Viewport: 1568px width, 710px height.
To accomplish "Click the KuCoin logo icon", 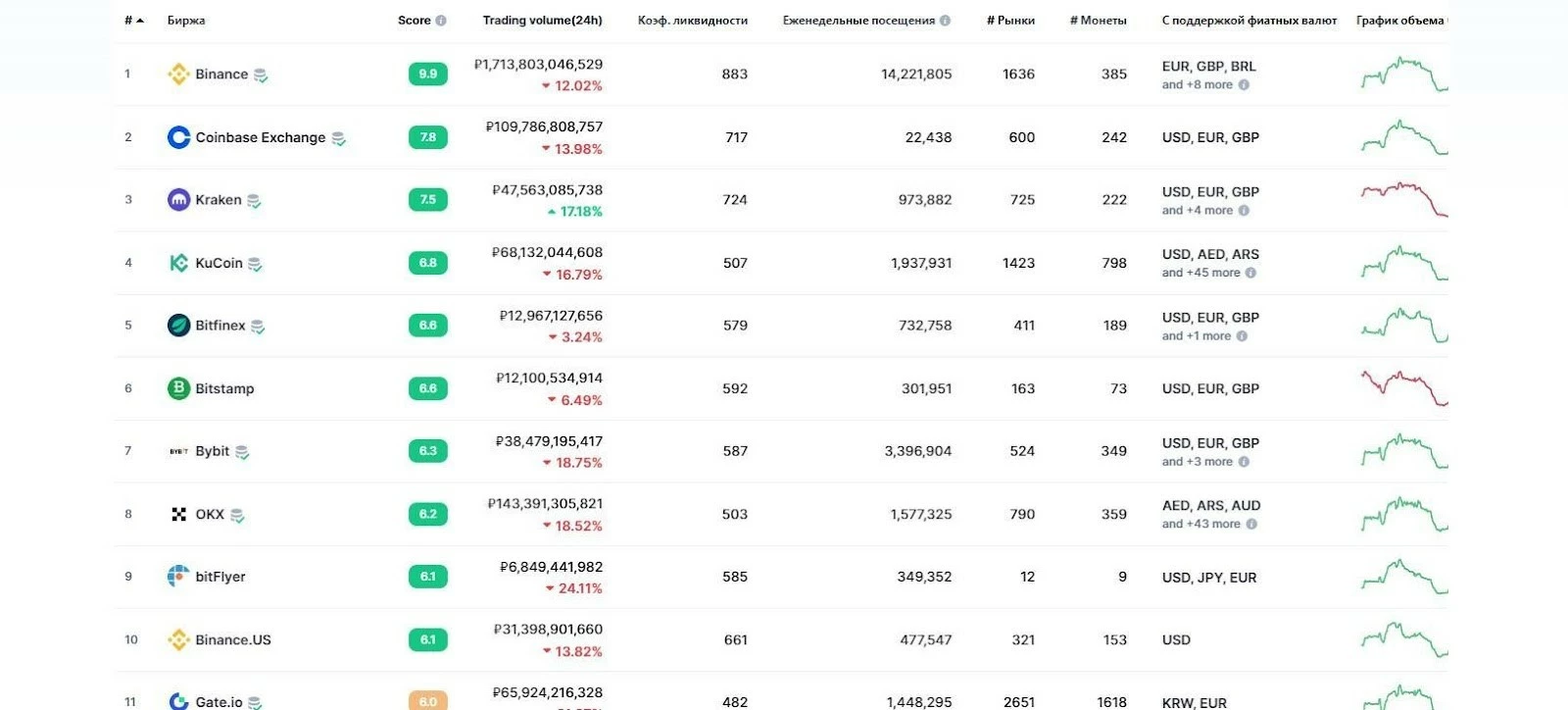I will 178,263.
